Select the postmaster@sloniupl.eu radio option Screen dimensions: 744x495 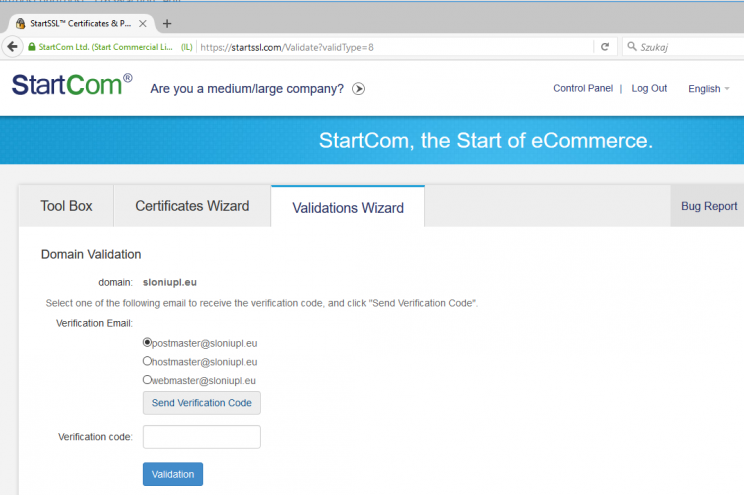pos(147,342)
